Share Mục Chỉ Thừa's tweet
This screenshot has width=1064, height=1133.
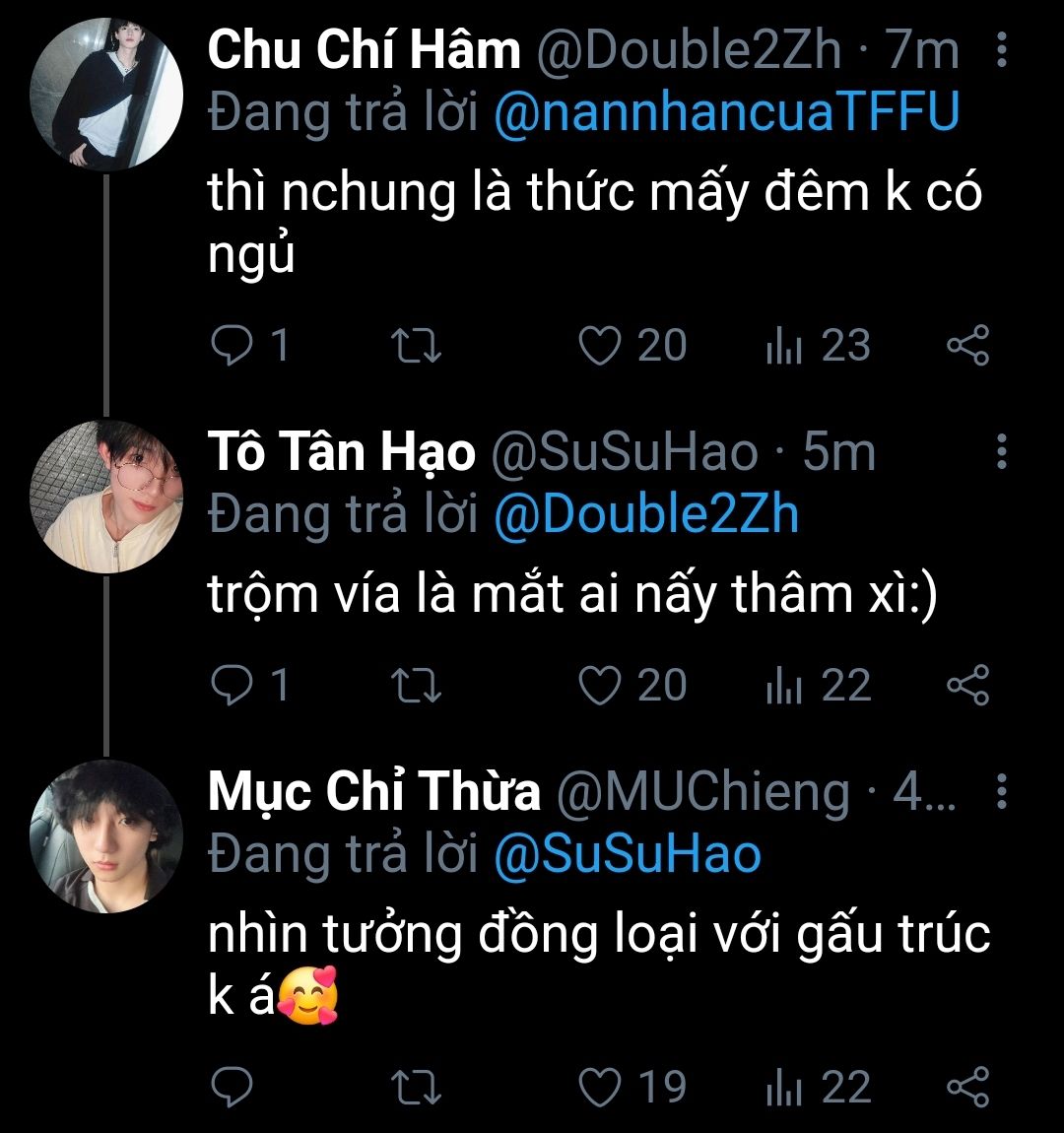[x=966, y=1087]
